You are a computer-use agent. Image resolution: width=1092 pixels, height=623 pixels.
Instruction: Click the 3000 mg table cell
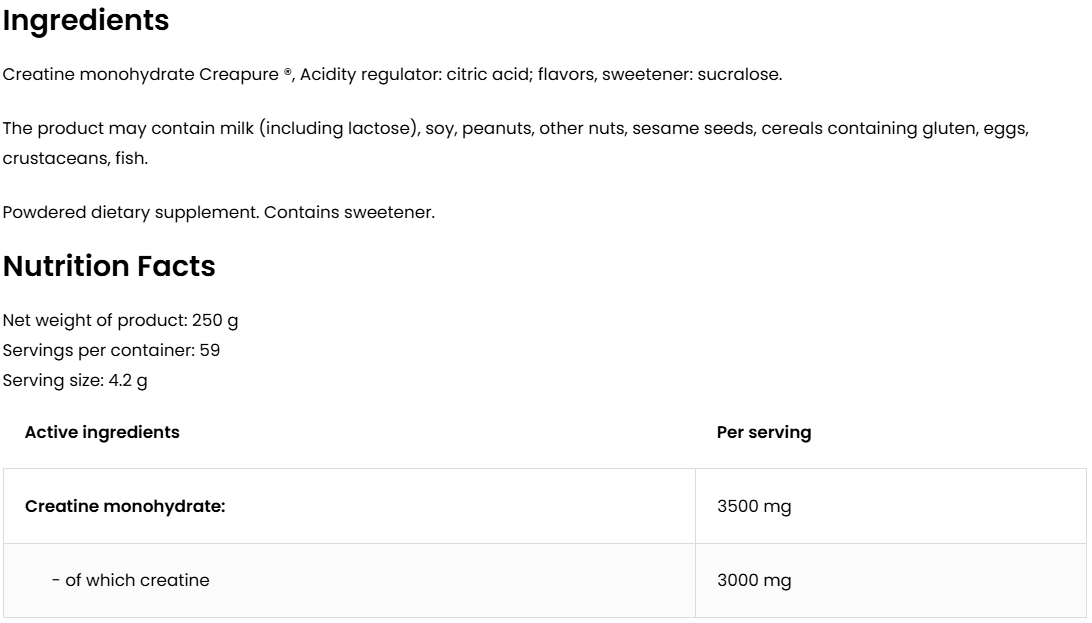click(x=754, y=581)
